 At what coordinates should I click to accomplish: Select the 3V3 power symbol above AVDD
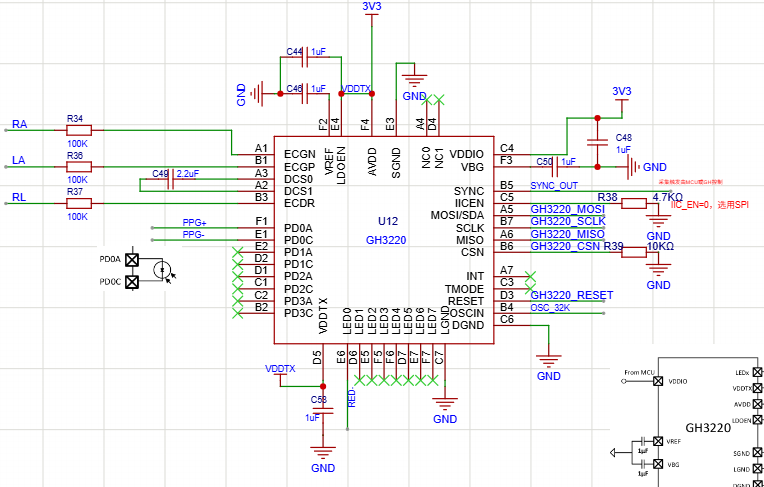point(371,7)
